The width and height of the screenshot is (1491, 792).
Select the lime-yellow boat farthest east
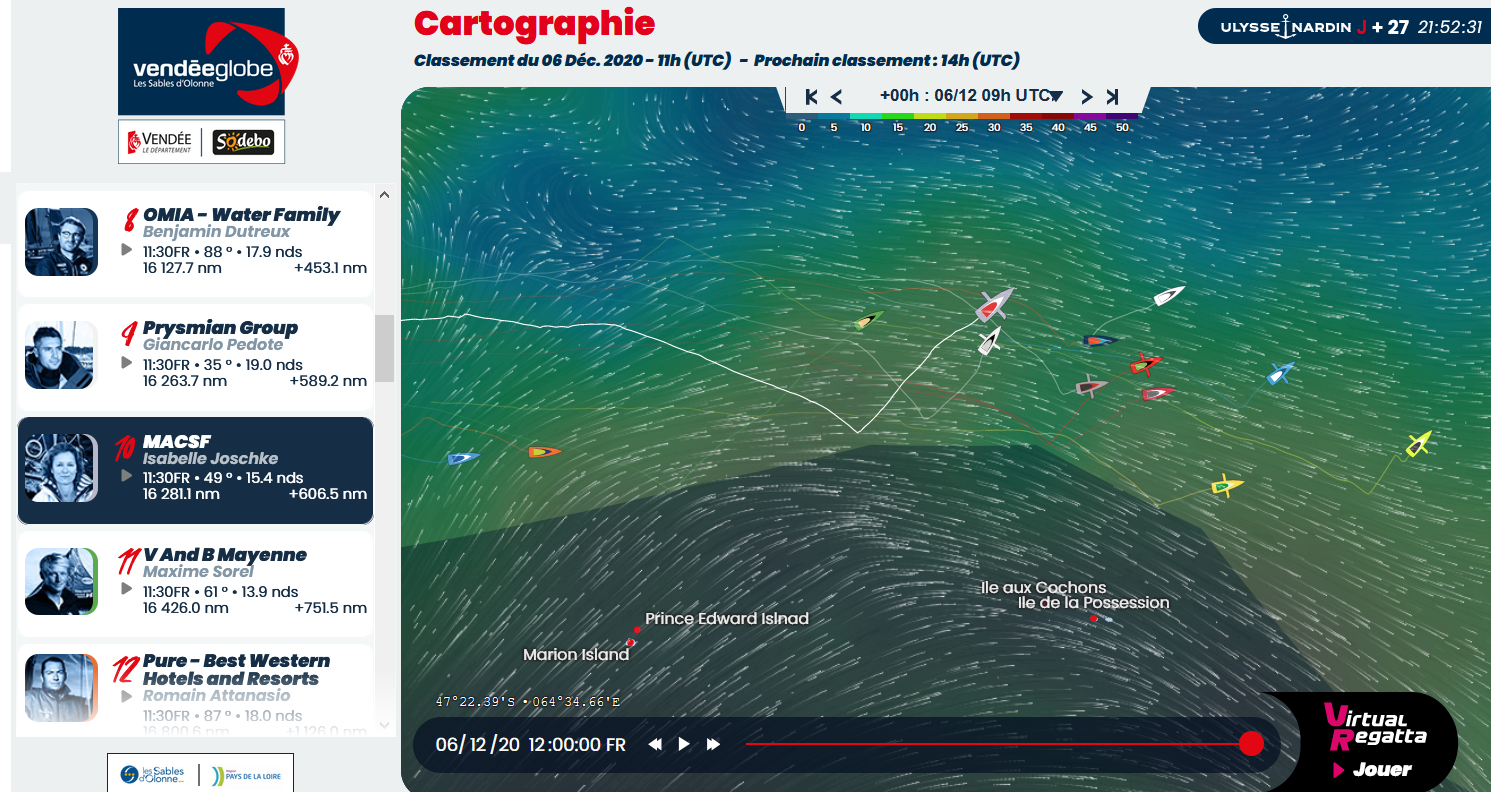click(1419, 443)
